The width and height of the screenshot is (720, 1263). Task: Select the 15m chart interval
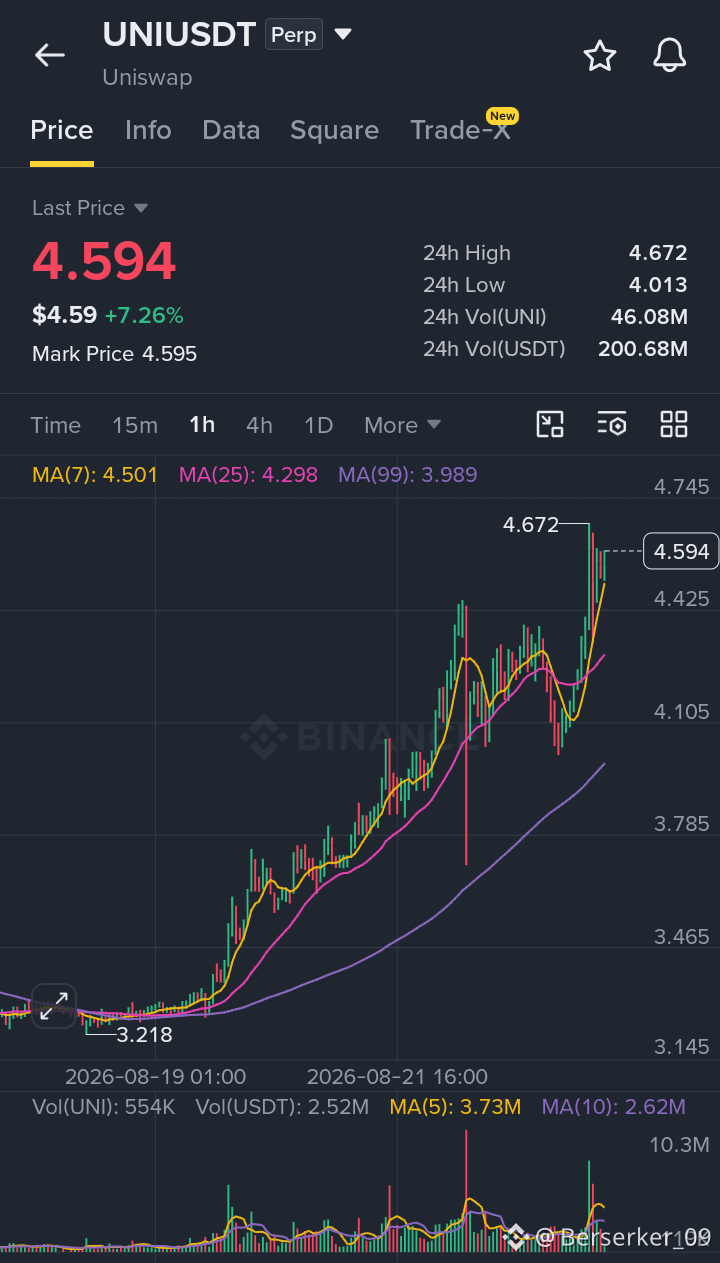click(x=135, y=425)
